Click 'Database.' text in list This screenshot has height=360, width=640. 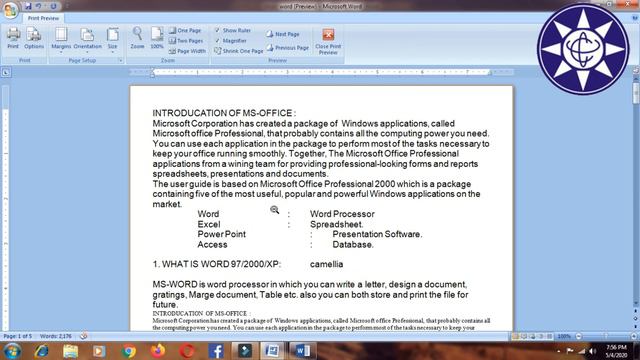(353, 244)
